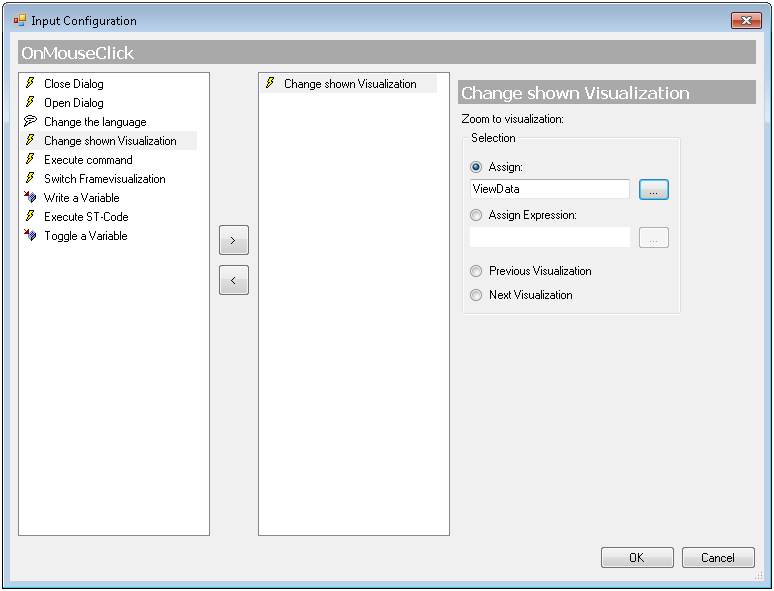Select Change shown Visualization in the assigned list
Viewport: 774px width, 591px height.
[349, 83]
